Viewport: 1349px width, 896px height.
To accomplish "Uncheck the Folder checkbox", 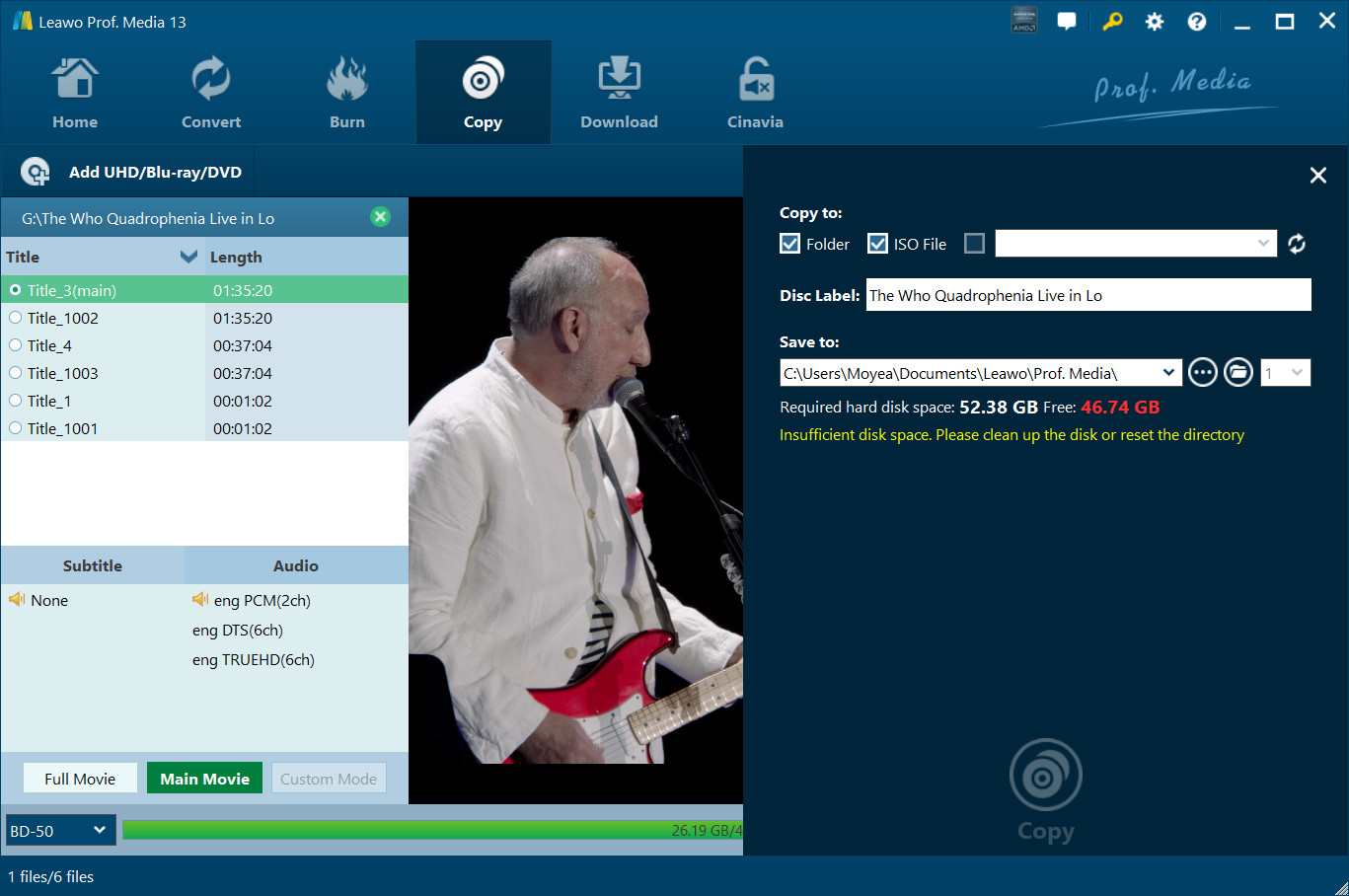I will [x=790, y=244].
